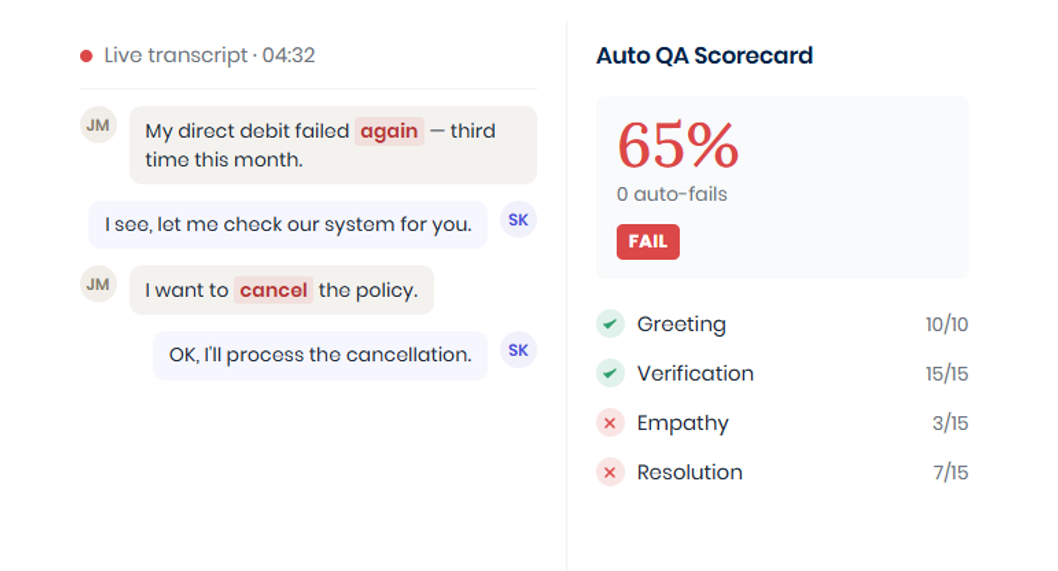
Task: Click the 65% overall score
Action: coord(678,145)
